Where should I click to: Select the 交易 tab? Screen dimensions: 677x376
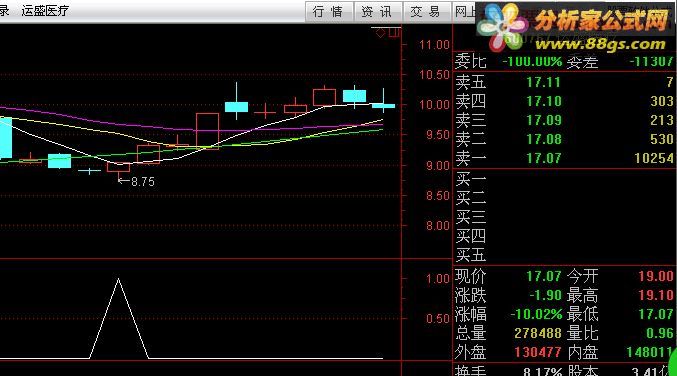pos(427,12)
